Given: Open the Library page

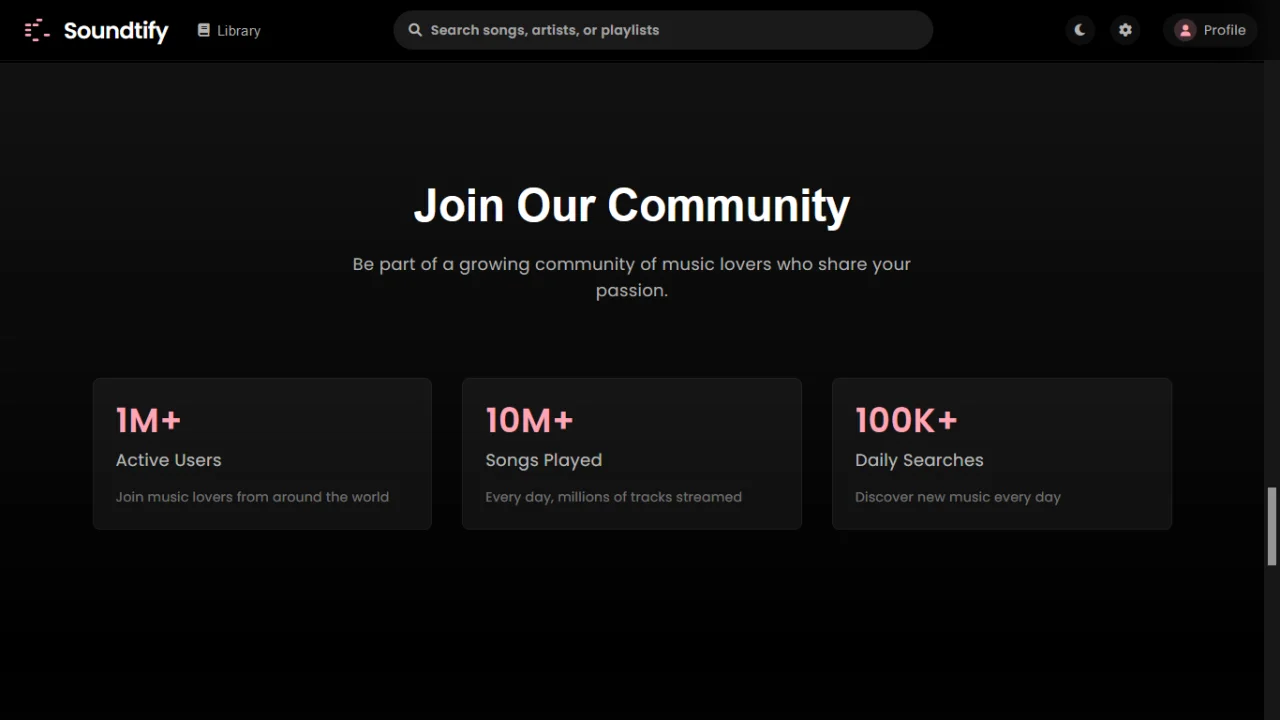Looking at the screenshot, I should 229,30.
